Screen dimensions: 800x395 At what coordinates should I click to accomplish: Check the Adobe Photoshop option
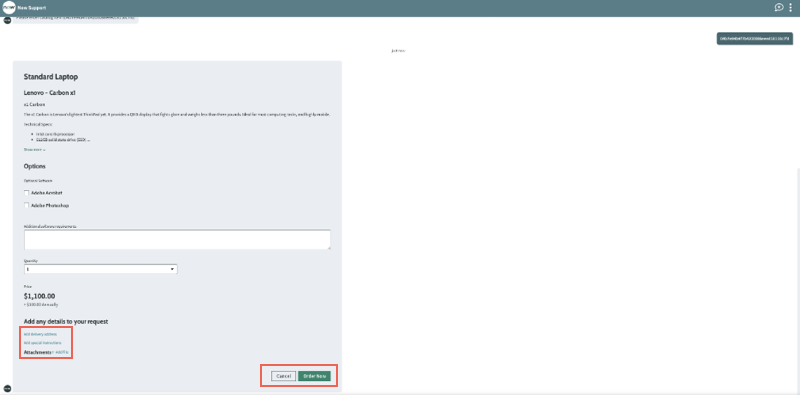27,205
